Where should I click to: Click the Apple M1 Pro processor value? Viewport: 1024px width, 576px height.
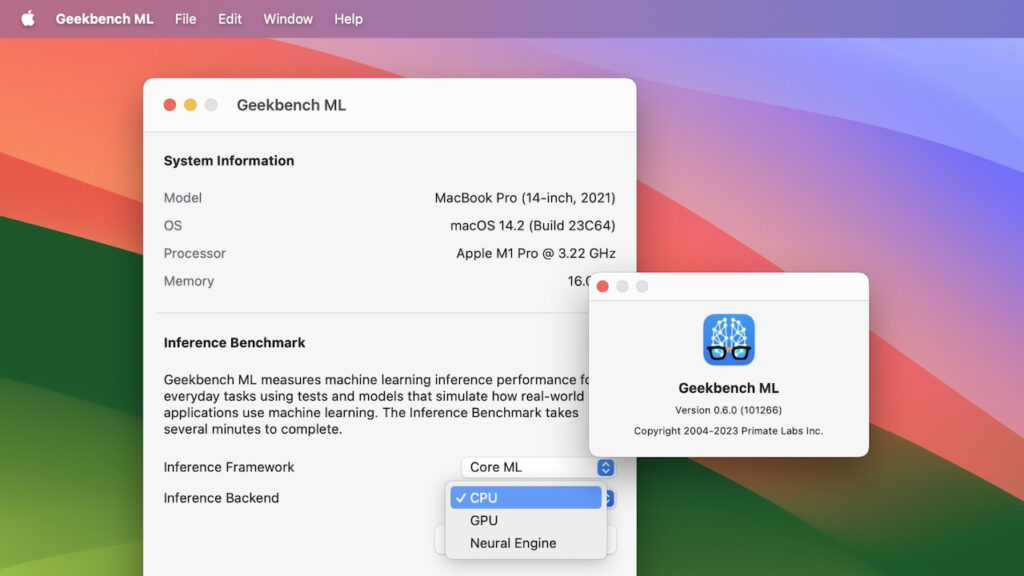pos(534,253)
